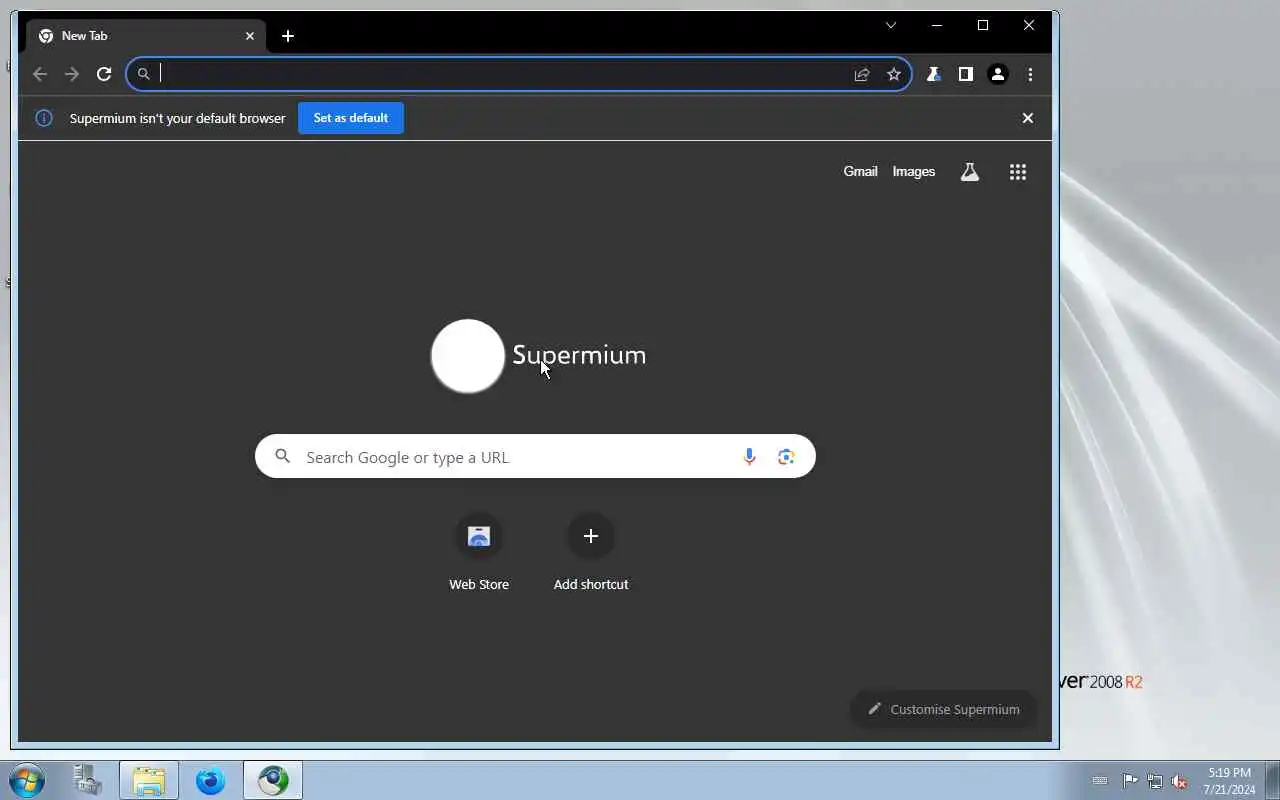Reload the current page
Image resolution: width=1280 pixels, height=800 pixels.
pyautogui.click(x=104, y=74)
